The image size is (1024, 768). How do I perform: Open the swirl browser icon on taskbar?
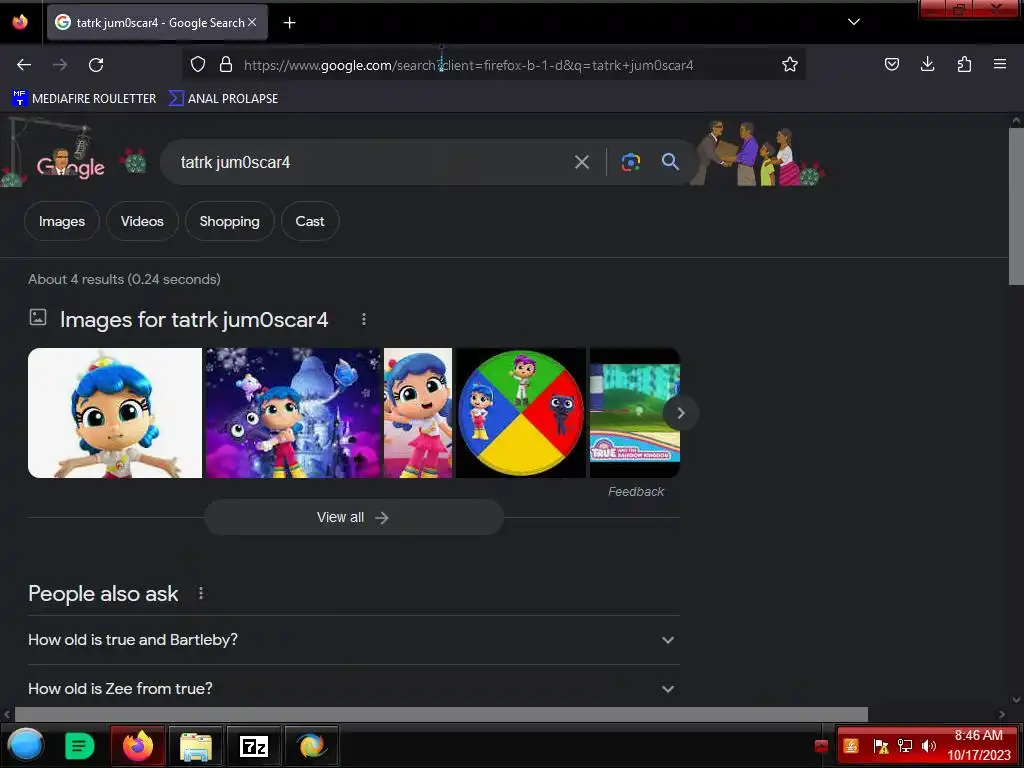312,746
